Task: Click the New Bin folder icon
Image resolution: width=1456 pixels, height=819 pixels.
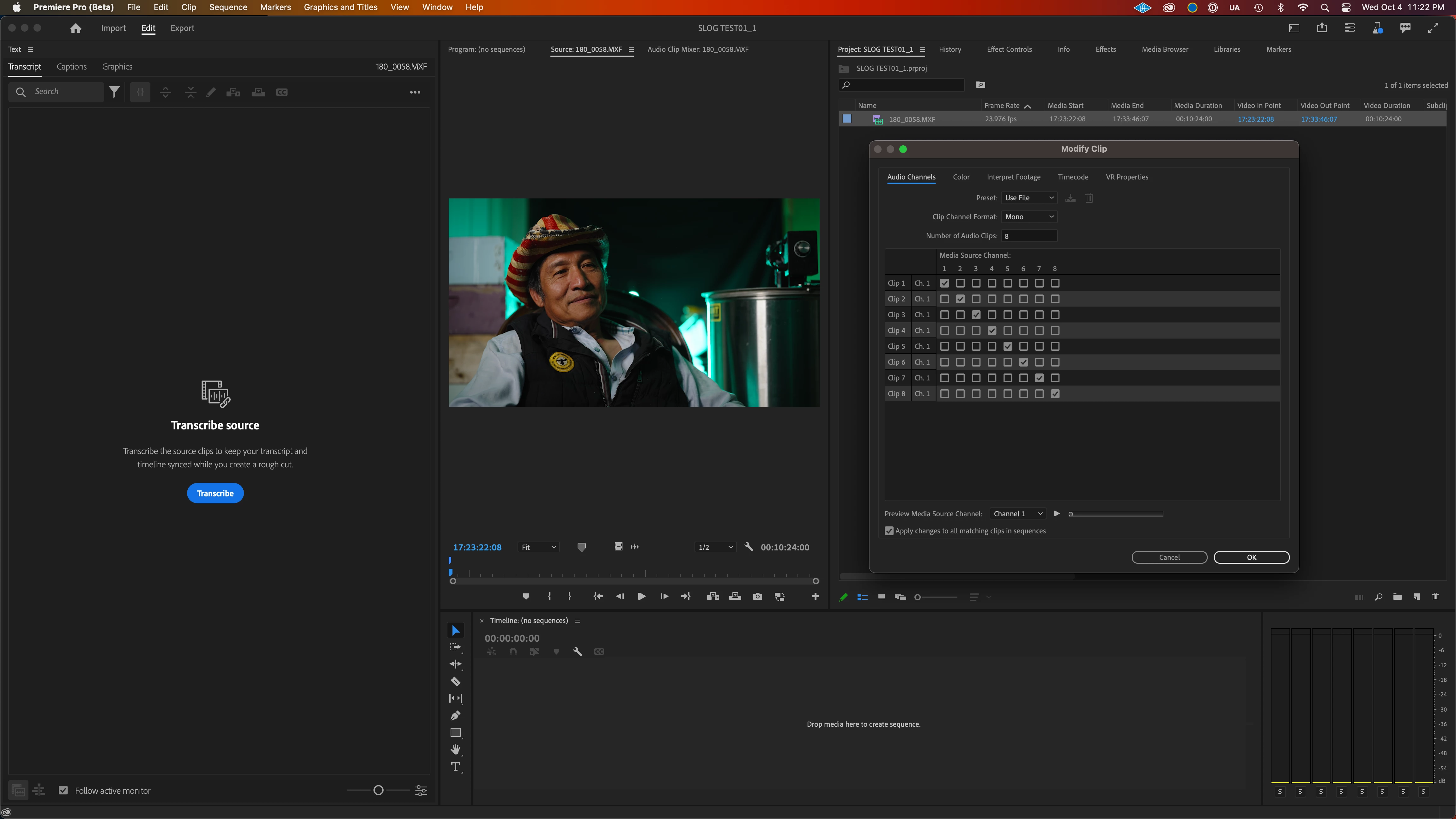Action: click(1397, 597)
